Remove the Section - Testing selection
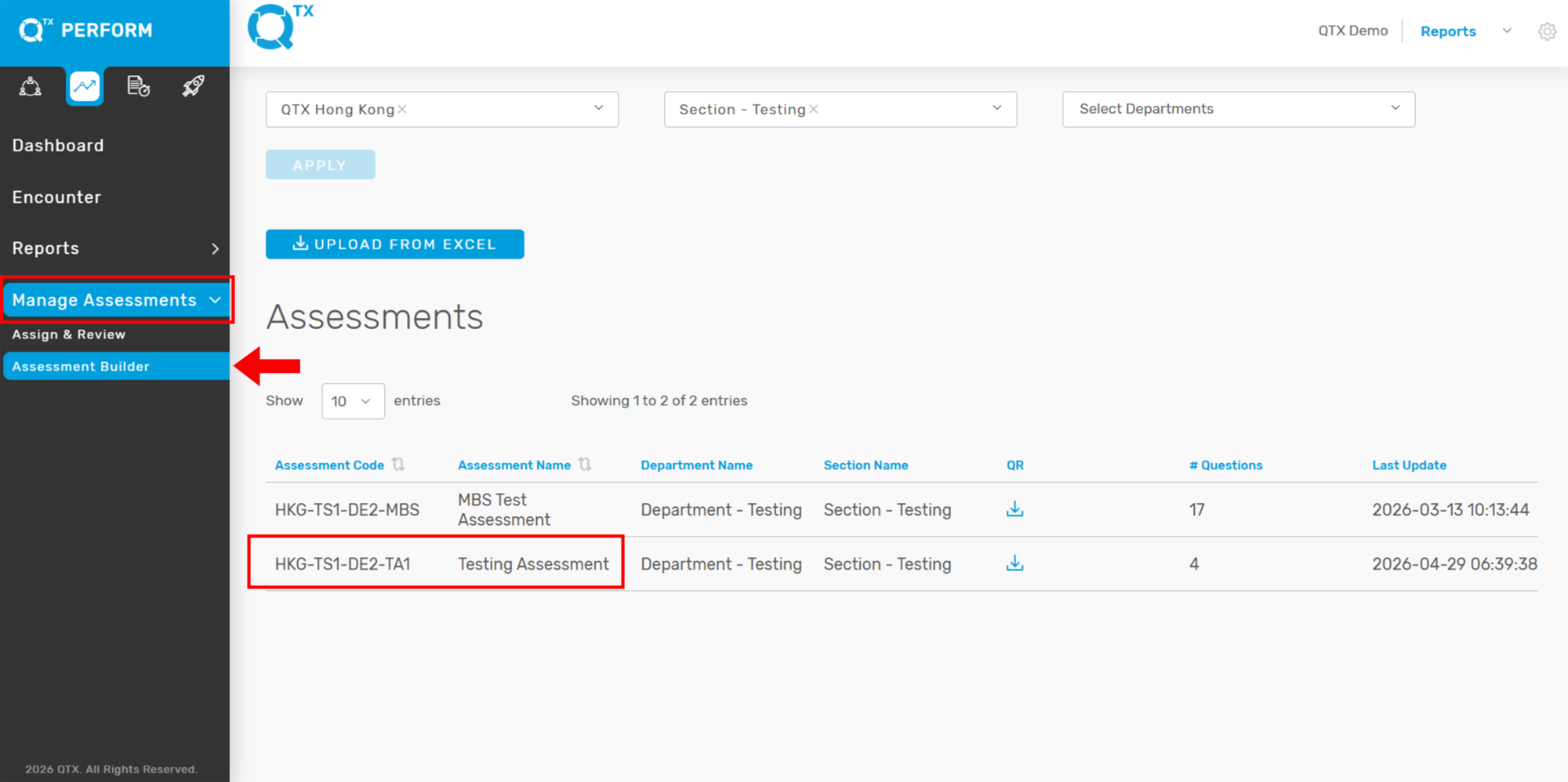 [814, 110]
